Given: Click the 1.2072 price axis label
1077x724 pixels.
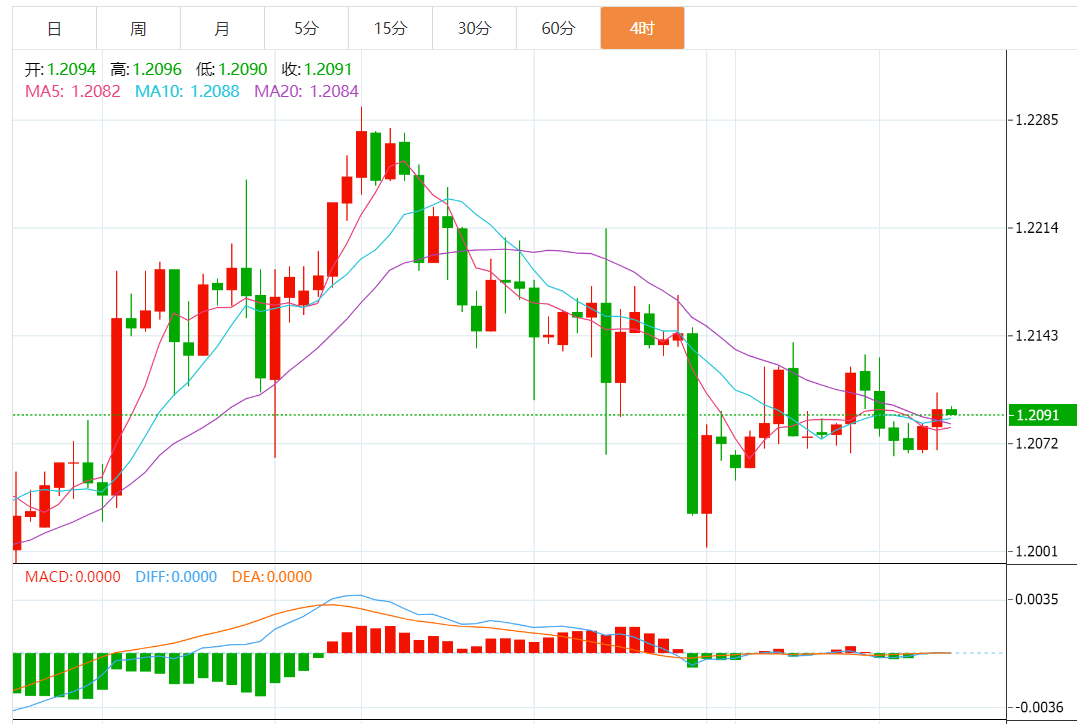Looking at the screenshot, I should coord(1036,443).
